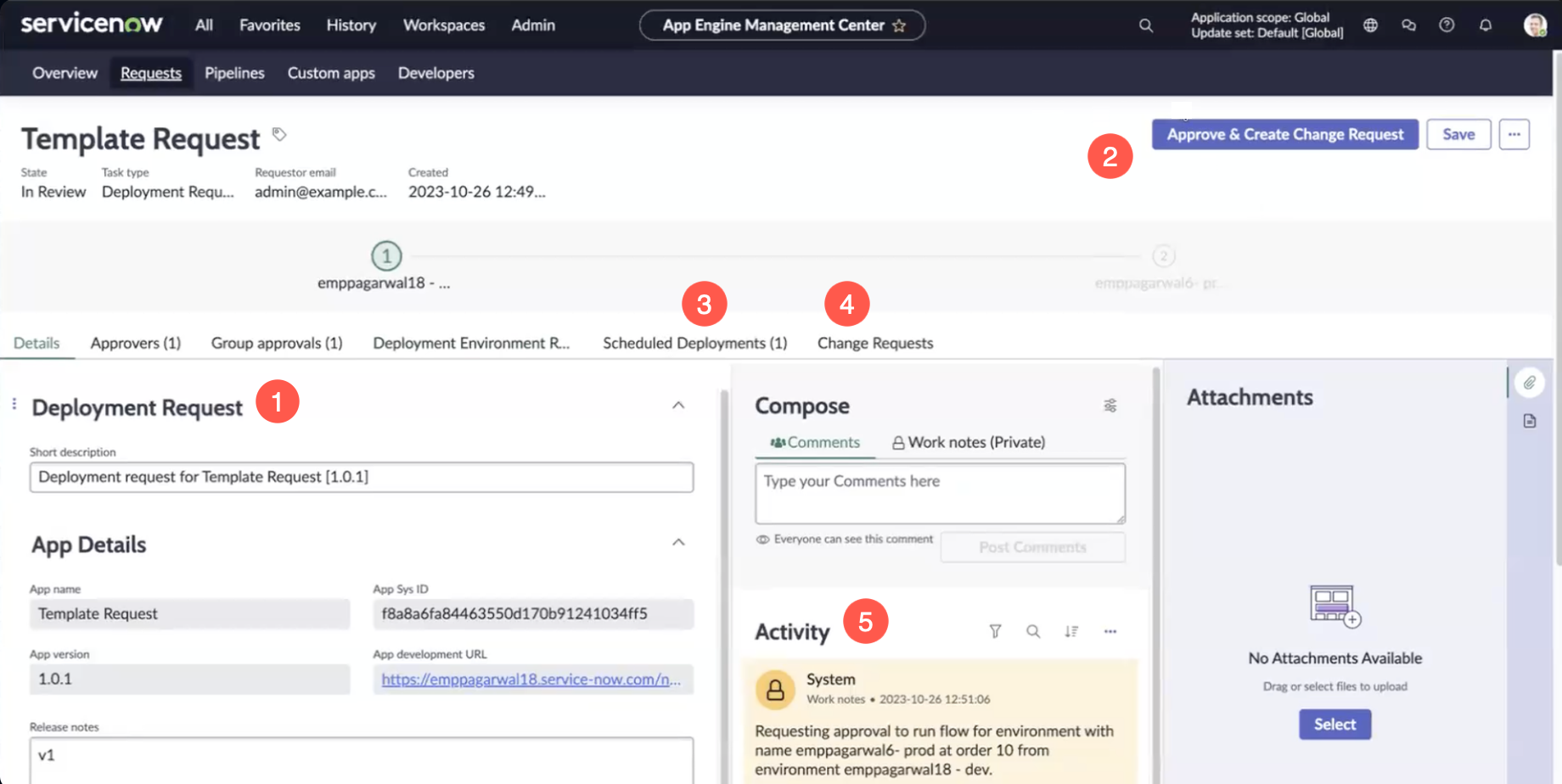This screenshot has width=1562, height=784.
Task: Open the user profile avatar
Action: point(1534,25)
